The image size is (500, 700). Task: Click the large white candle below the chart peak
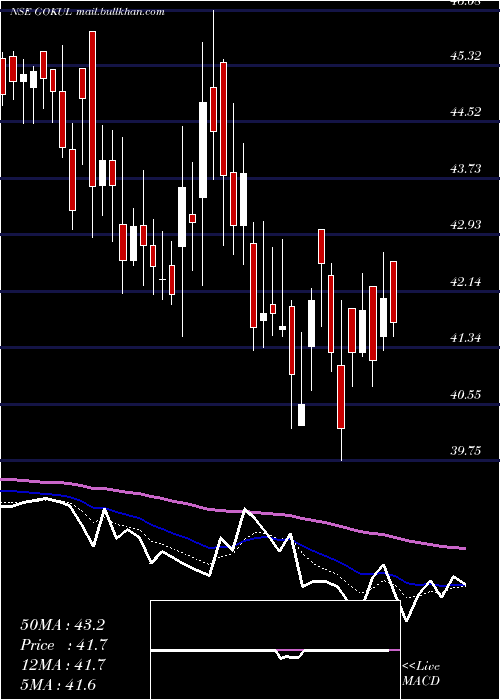tap(203, 150)
